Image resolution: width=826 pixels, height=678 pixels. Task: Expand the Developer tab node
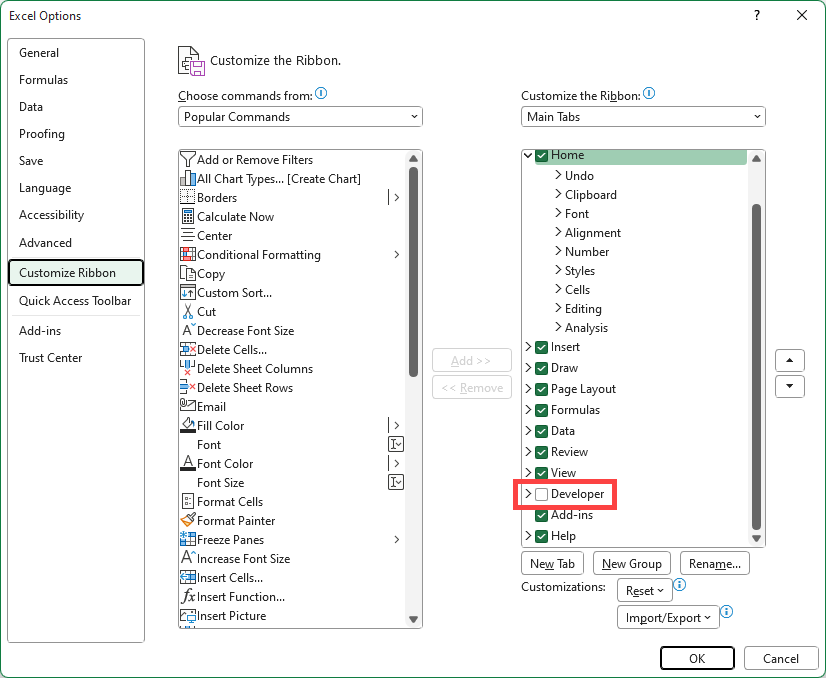(x=528, y=494)
